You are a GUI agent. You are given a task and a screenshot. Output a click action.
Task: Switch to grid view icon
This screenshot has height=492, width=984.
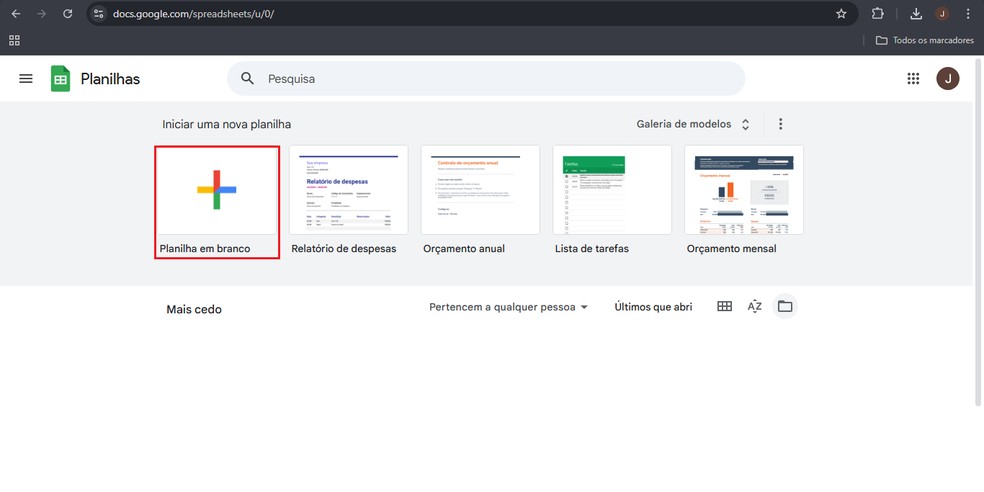(x=725, y=306)
